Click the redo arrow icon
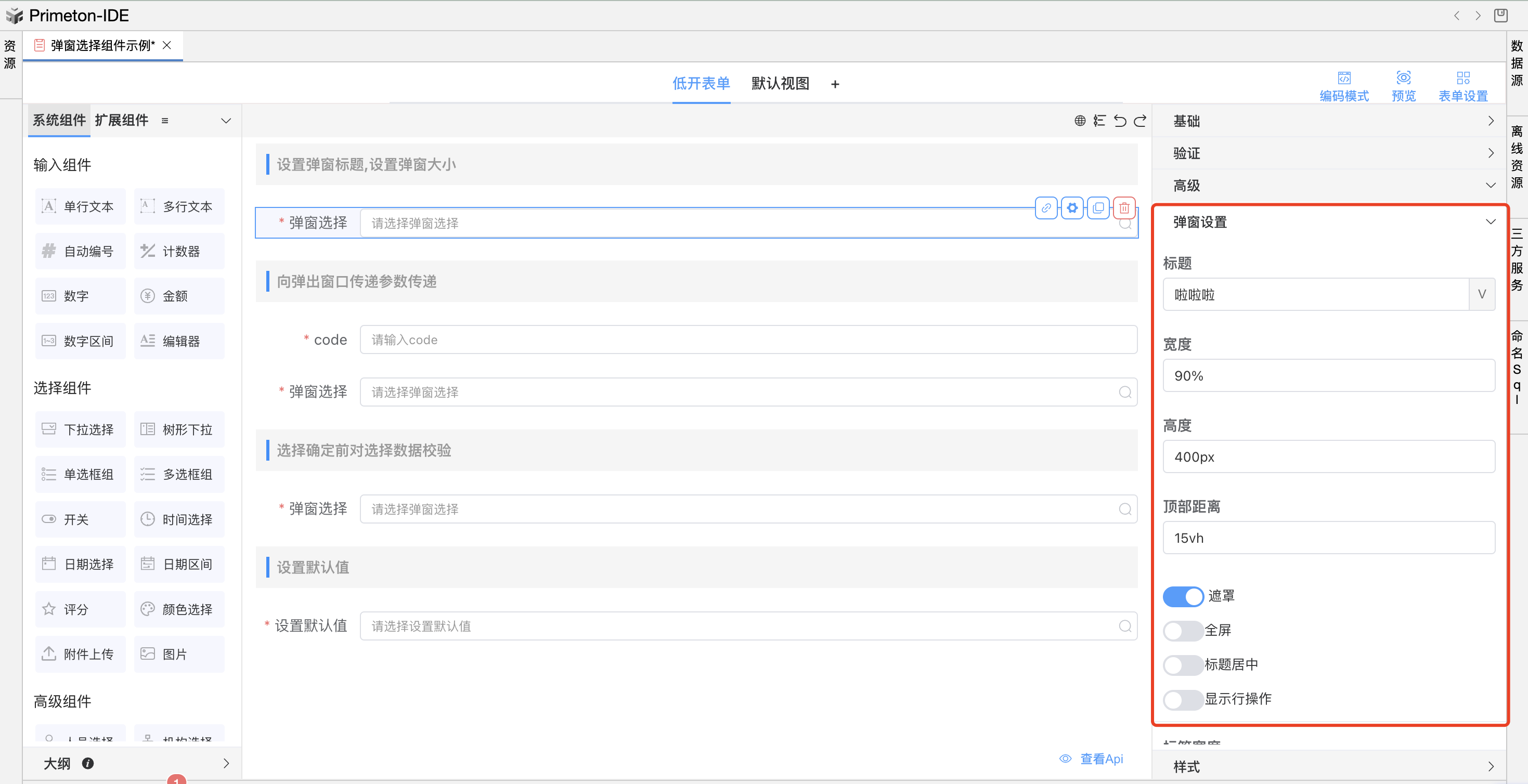1528x784 pixels. 1140,121
